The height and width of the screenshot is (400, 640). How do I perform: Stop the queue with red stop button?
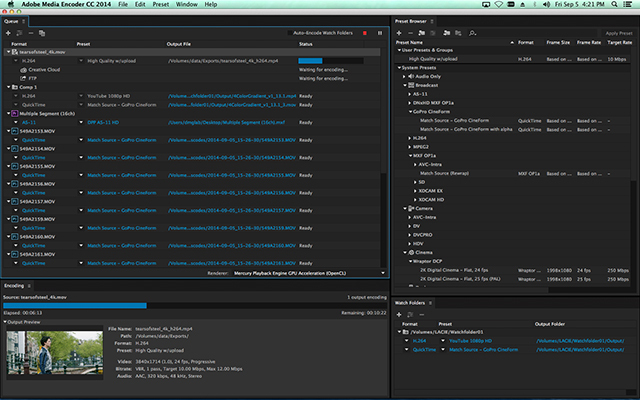pyautogui.click(x=366, y=32)
